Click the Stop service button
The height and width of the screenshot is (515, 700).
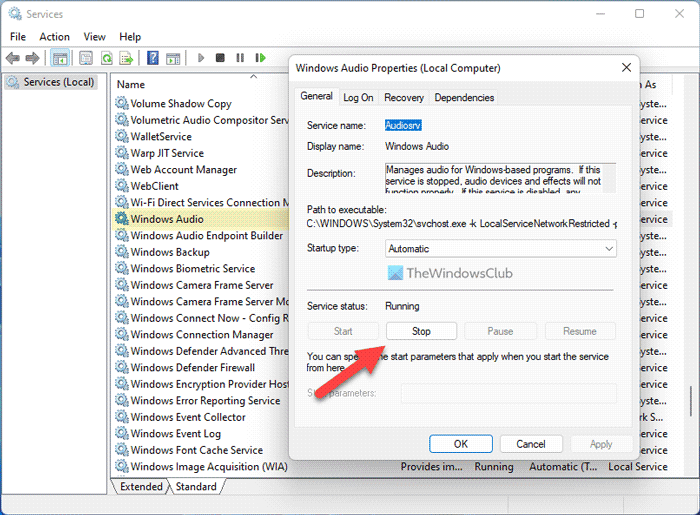421,331
